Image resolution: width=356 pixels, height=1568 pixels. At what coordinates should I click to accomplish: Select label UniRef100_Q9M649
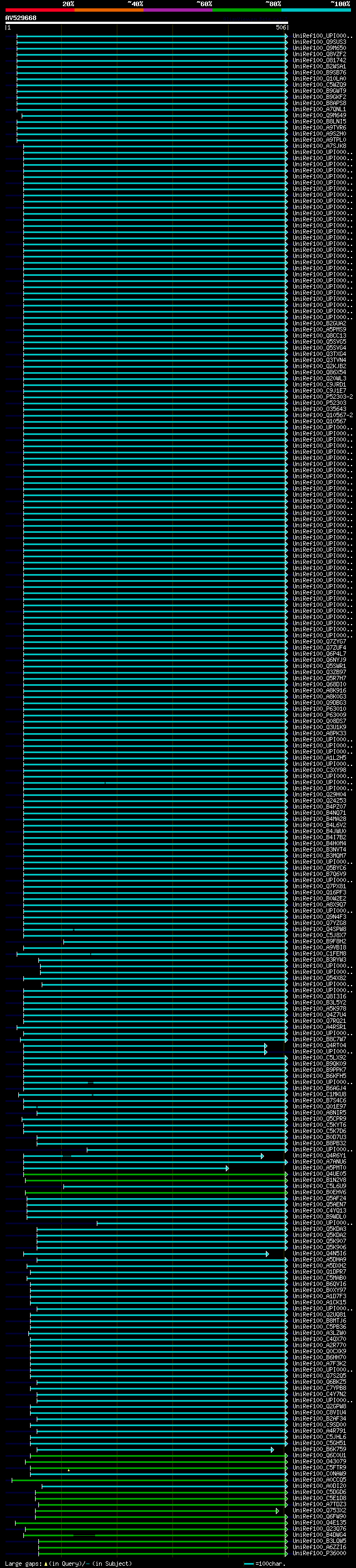[319, 115]
